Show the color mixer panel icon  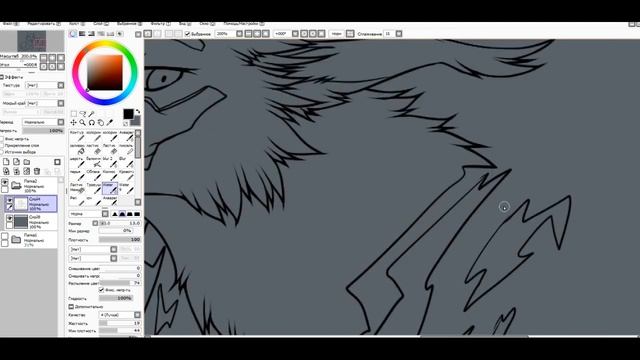[x=101, y=34]
